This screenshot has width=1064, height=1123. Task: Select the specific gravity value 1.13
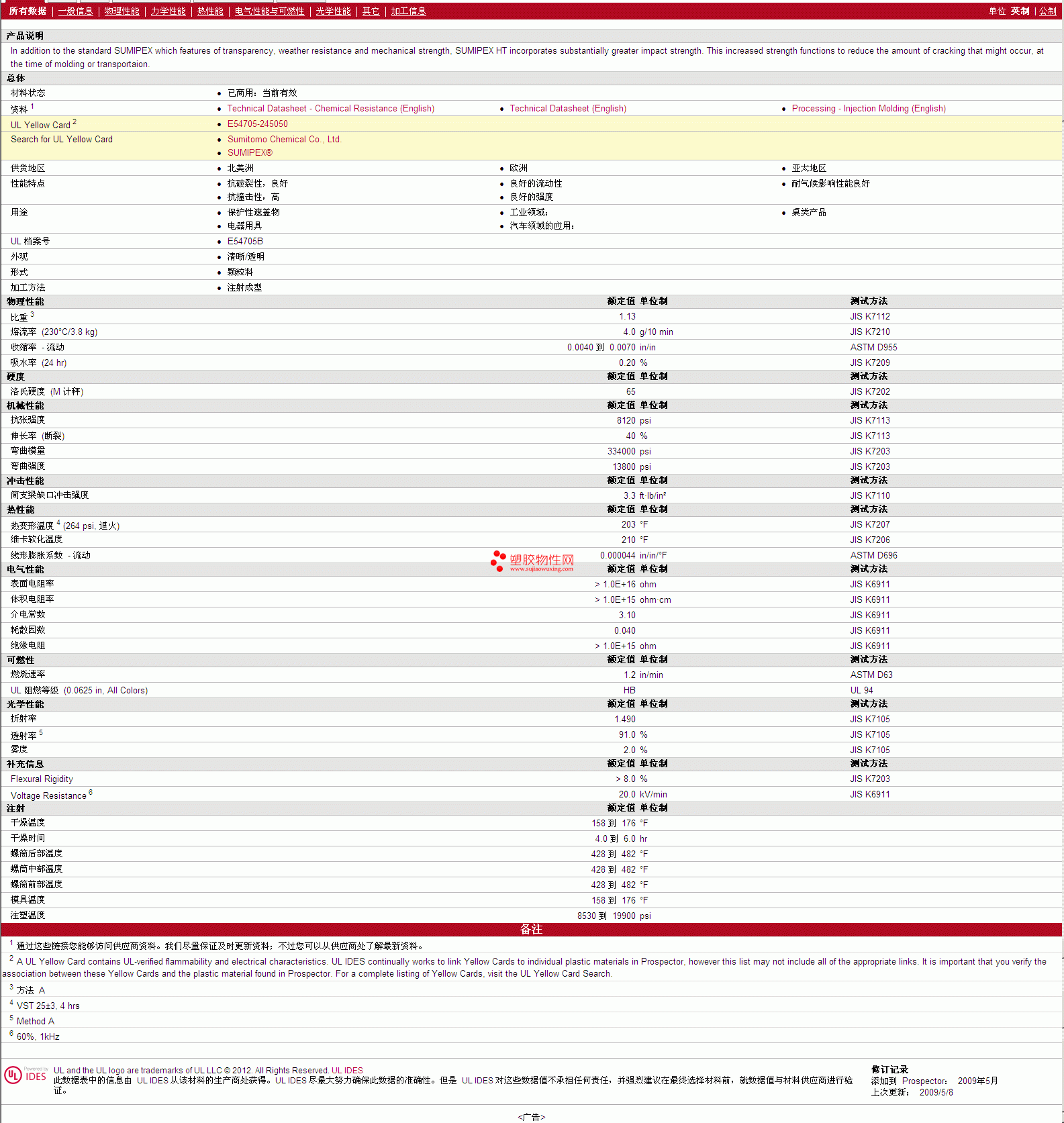click(627, 316)
